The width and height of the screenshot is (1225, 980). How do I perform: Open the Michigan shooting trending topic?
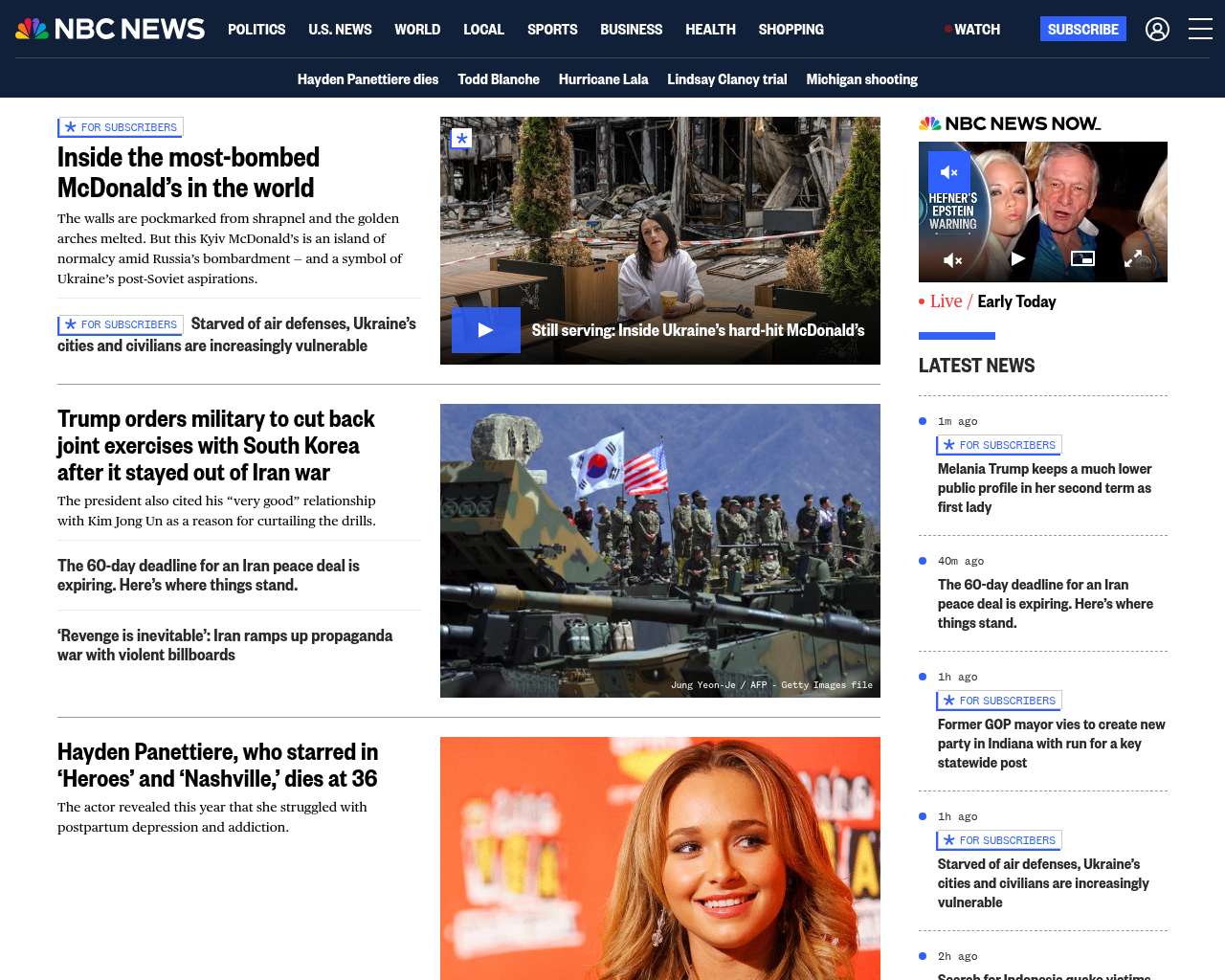[x=861, y=79]
